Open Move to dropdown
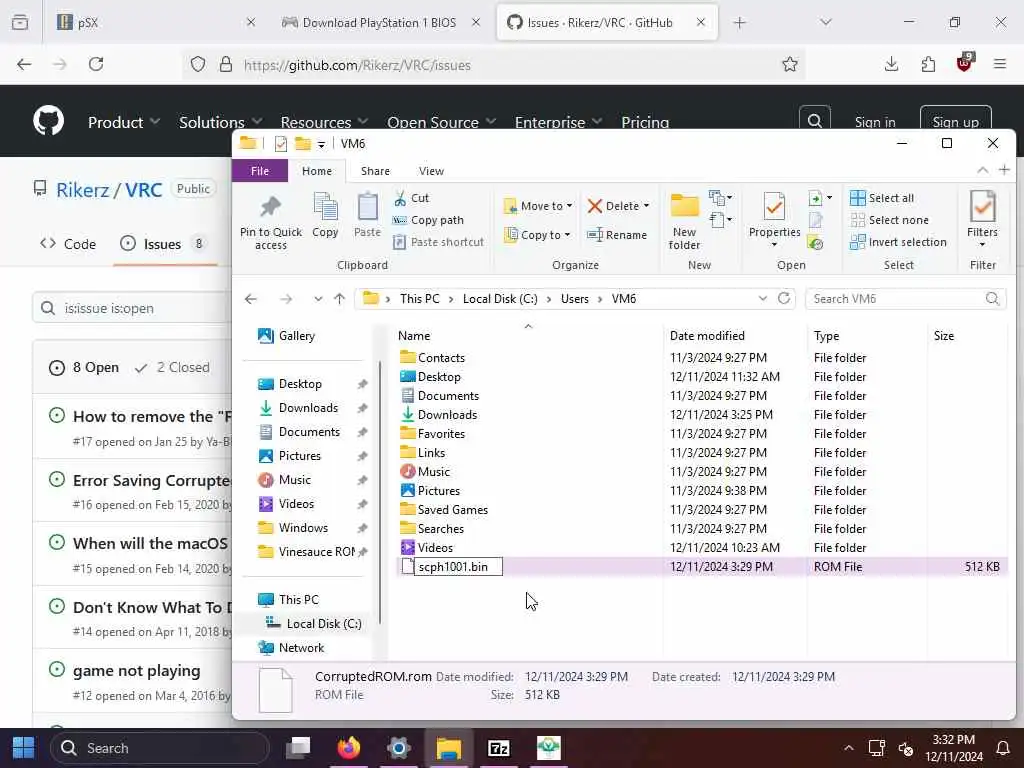This screenshot has width=1024, height=768. (x=538, y=206)
